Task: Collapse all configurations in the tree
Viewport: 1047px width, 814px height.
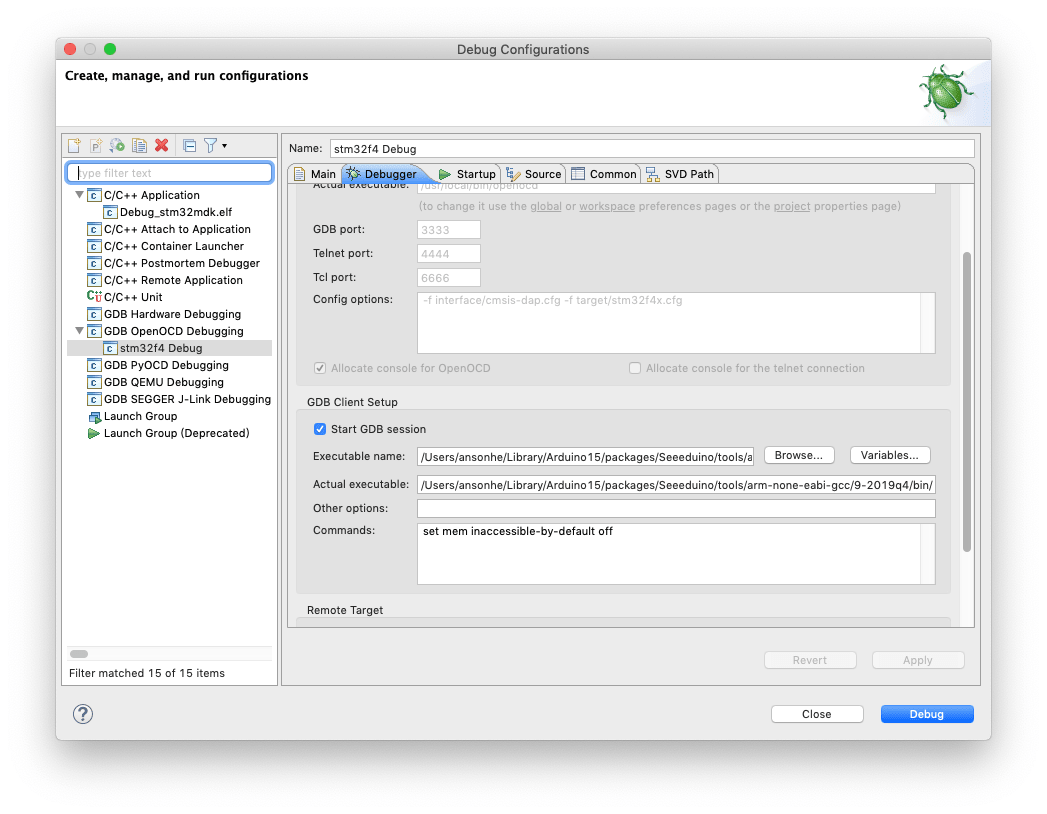Action: click(x=190, y=146)
